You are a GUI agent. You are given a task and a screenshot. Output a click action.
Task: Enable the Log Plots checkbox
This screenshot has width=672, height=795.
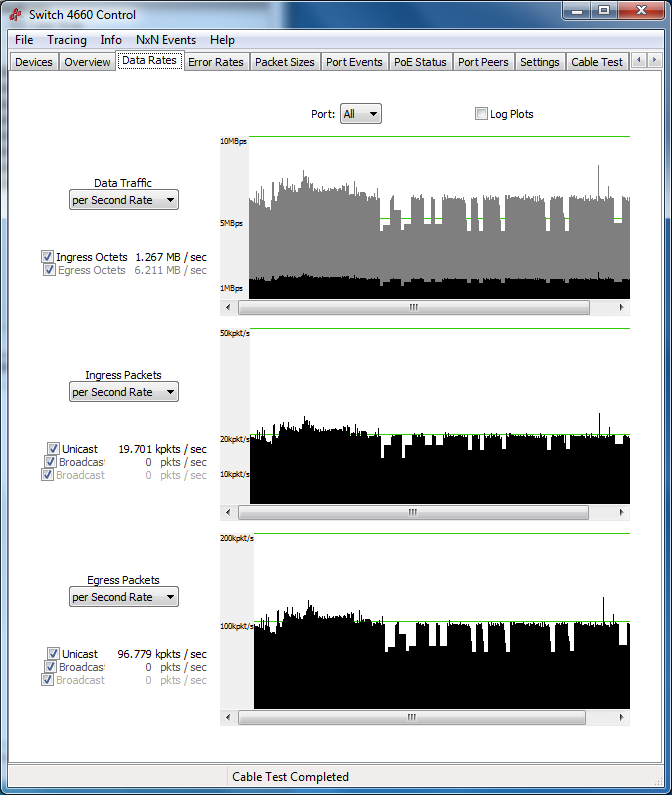pyautogui.click(x=482, y=114)
